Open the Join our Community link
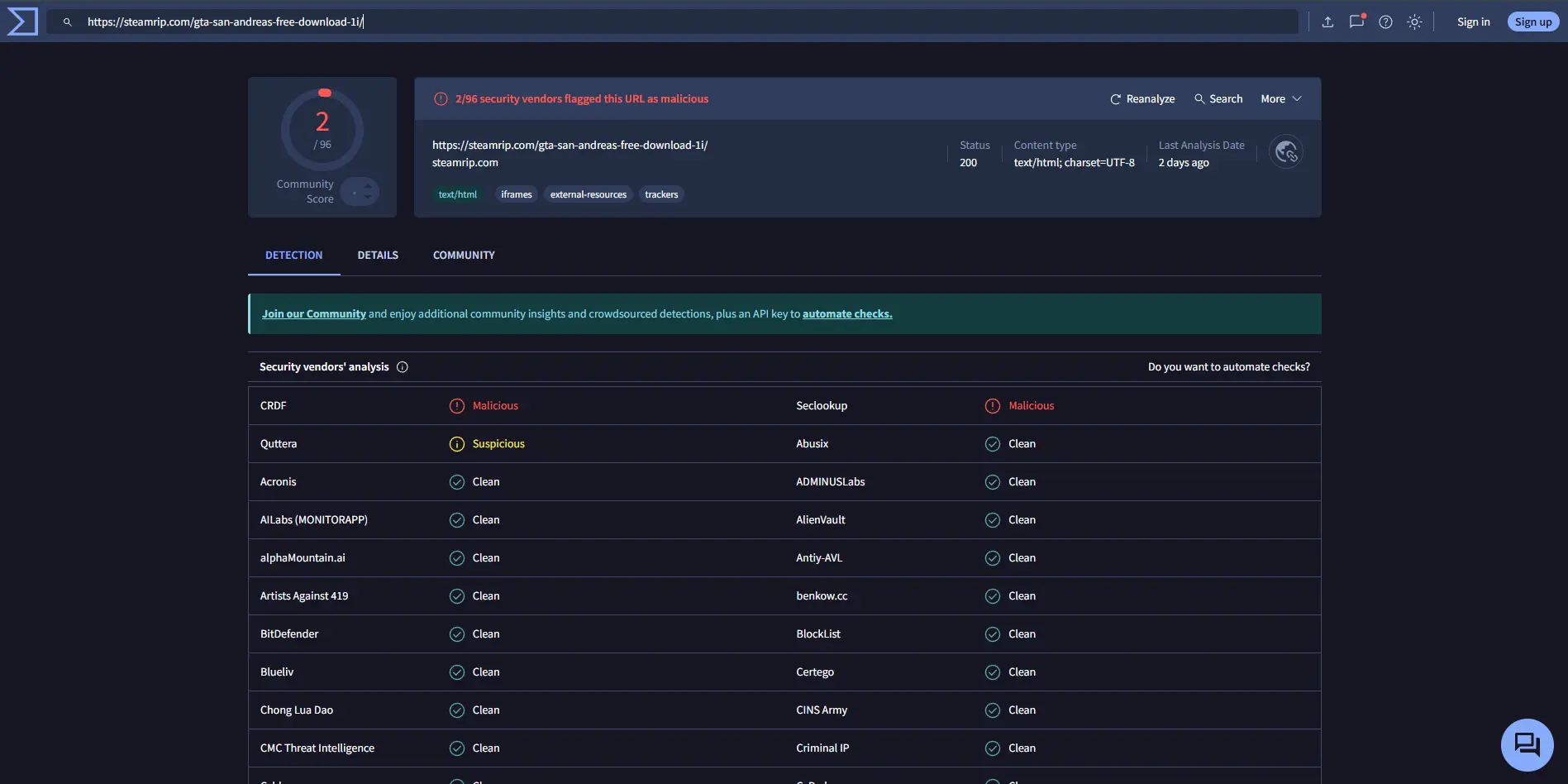Screen dimensions: 1568x784 (x=314, y=314)
